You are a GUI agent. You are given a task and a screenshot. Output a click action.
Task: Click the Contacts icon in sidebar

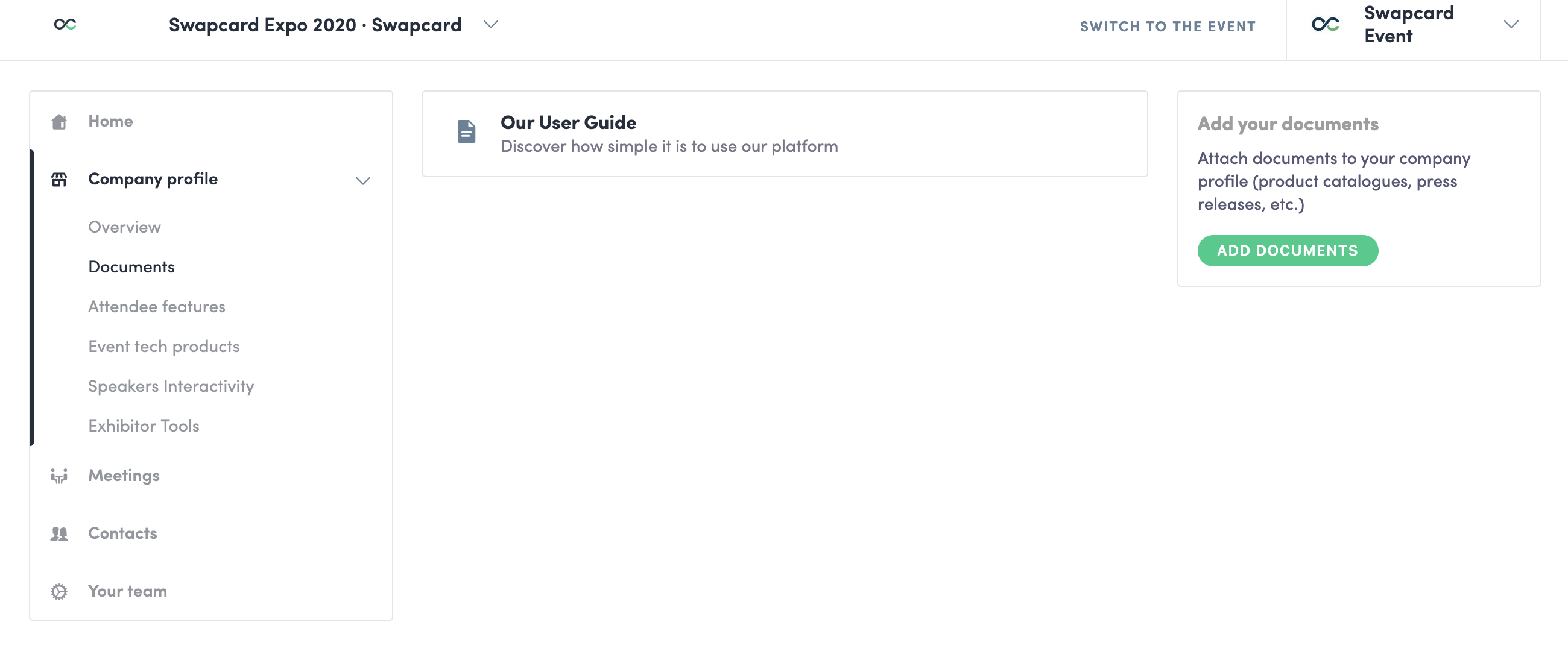coord(59,533)
